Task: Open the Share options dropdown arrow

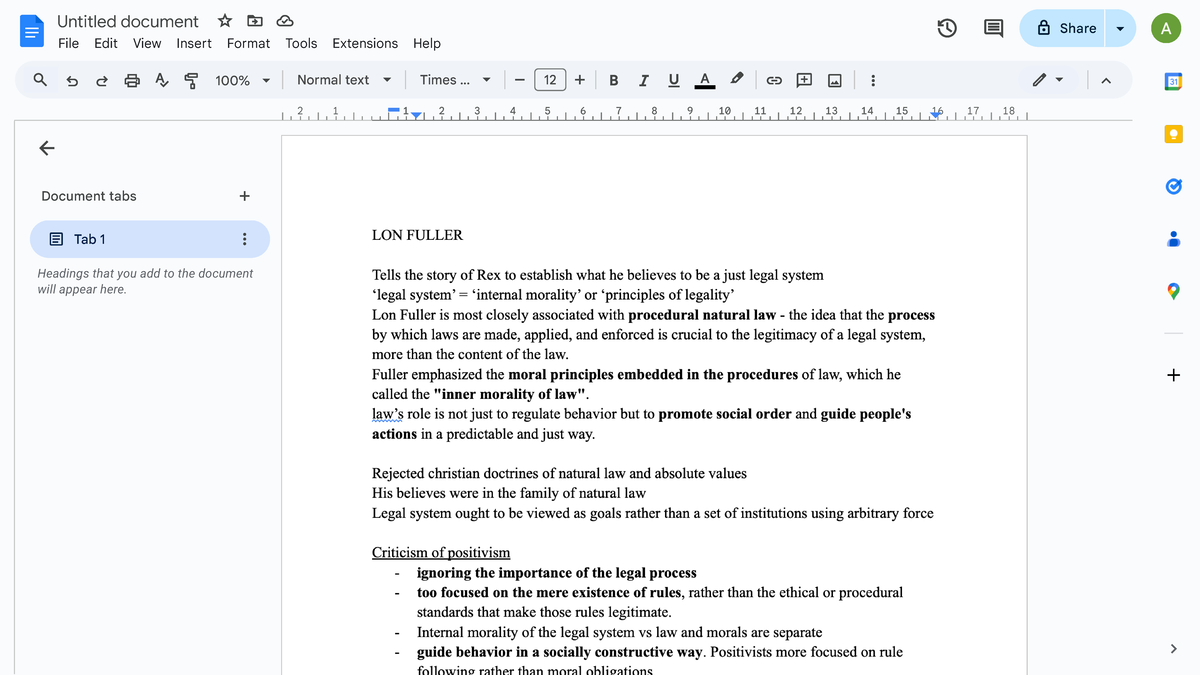Action: [1120, 28]
